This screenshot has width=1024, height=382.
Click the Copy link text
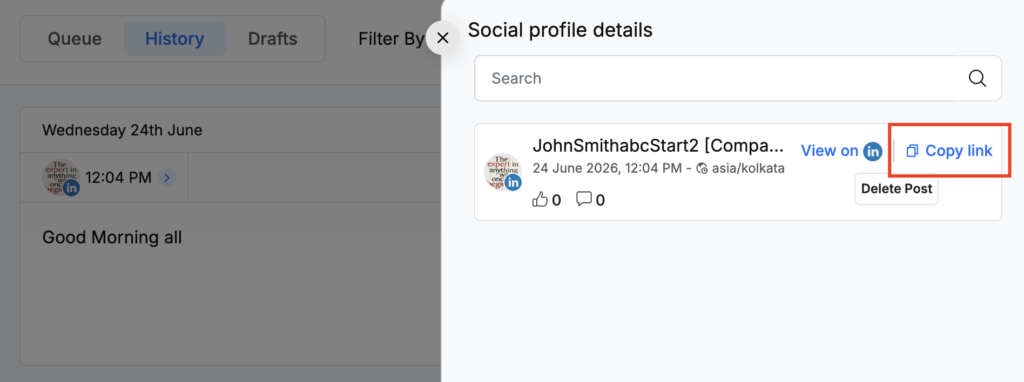pyautogui.click(x=959, y=151)
